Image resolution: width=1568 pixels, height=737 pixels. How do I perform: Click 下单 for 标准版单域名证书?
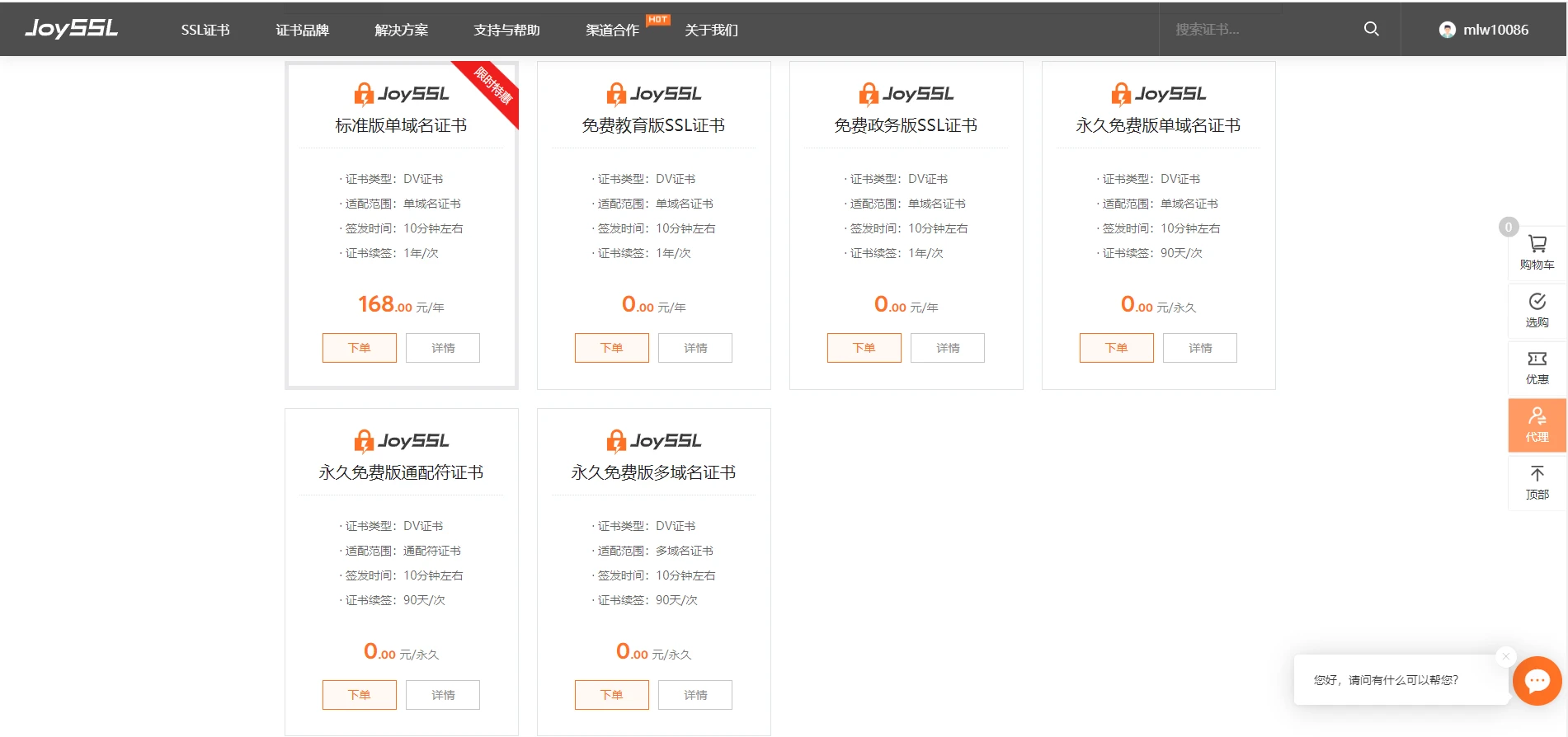tap(359, 348)
